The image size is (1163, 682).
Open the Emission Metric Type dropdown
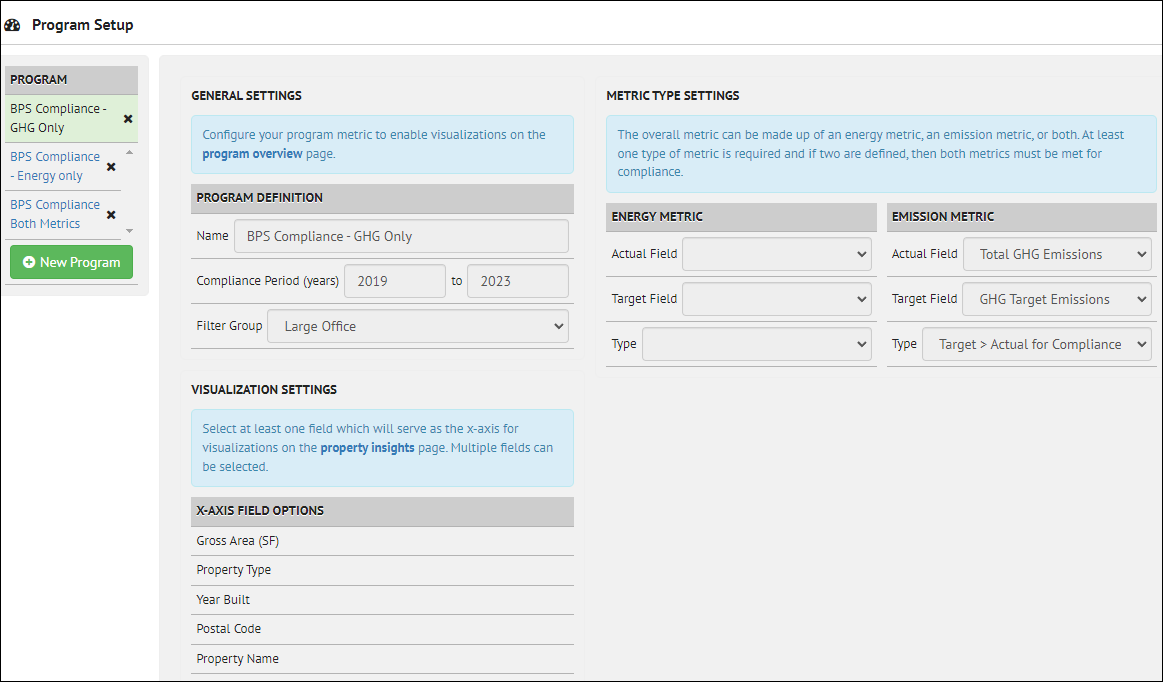tap(1037, 343)
